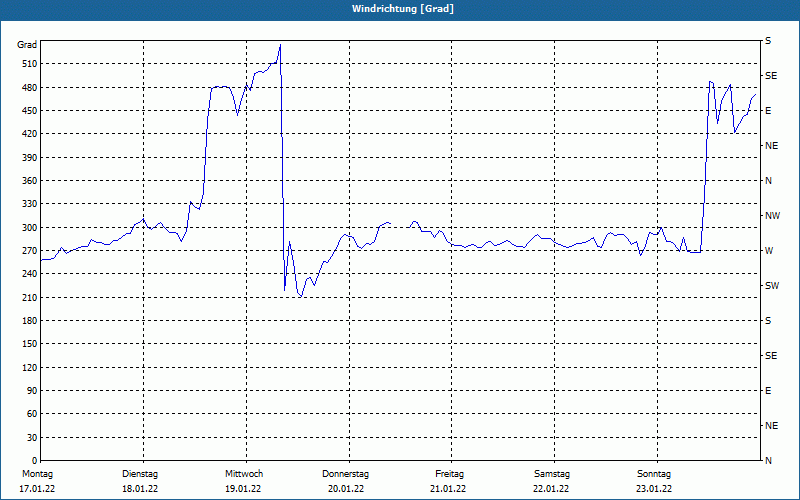Select the NW compass label

click(772, 216)
